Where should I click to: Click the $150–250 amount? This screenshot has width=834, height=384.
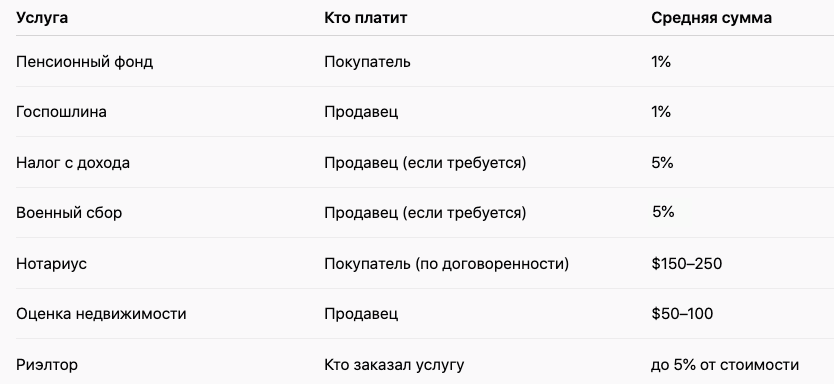point(686,263)
